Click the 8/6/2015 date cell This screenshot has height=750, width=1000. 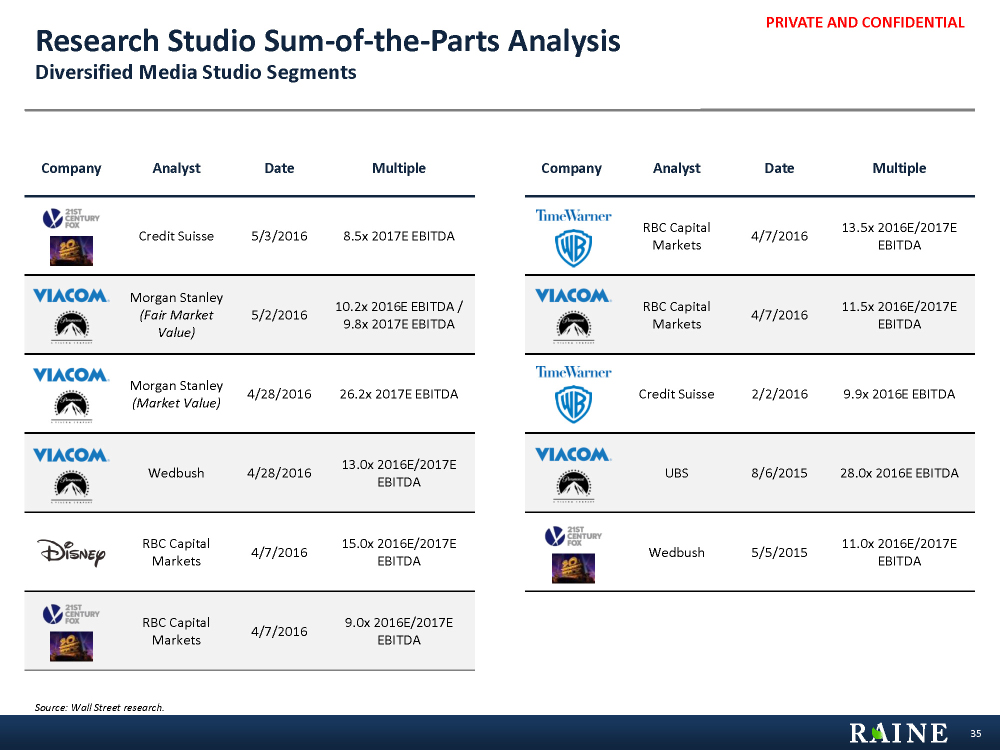click(779, 473)
